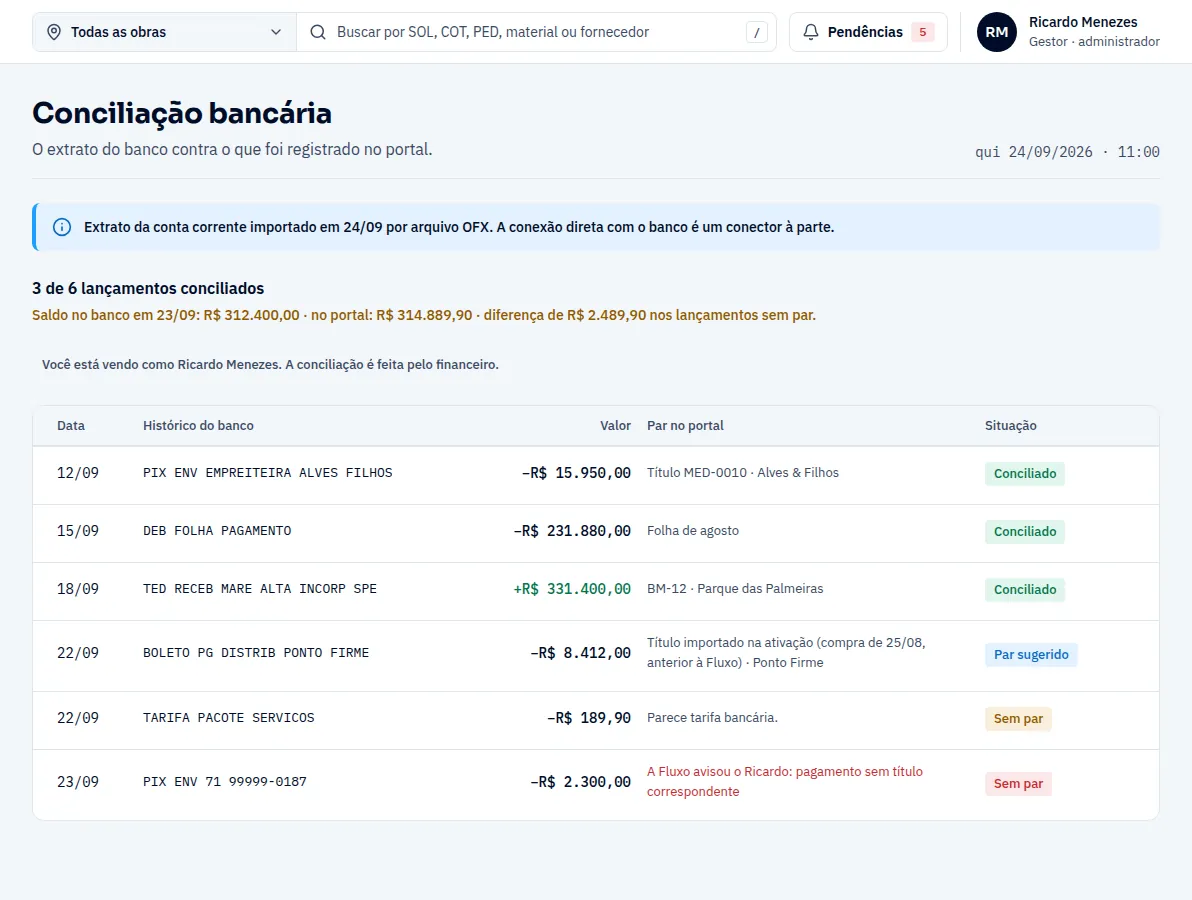Click the slash shortcut key hint
Screen dimensions: 1192x900
(756, 32)
